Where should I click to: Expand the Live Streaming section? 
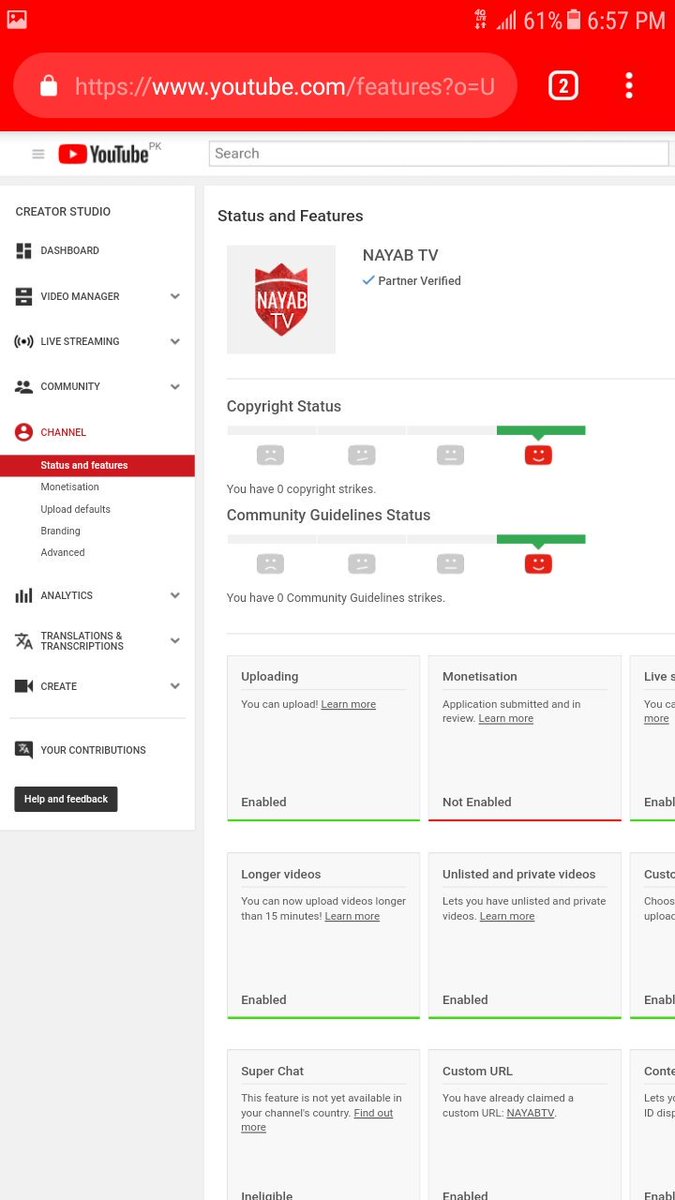point(175,342)
